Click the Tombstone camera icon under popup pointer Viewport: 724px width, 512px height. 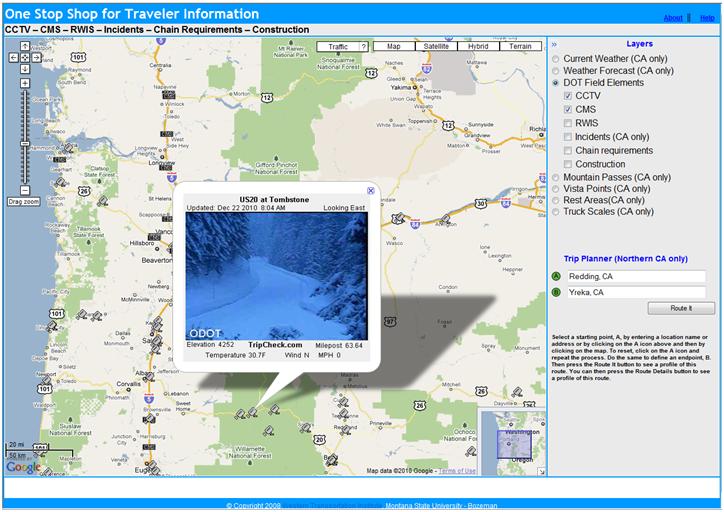tap(252, 412)
